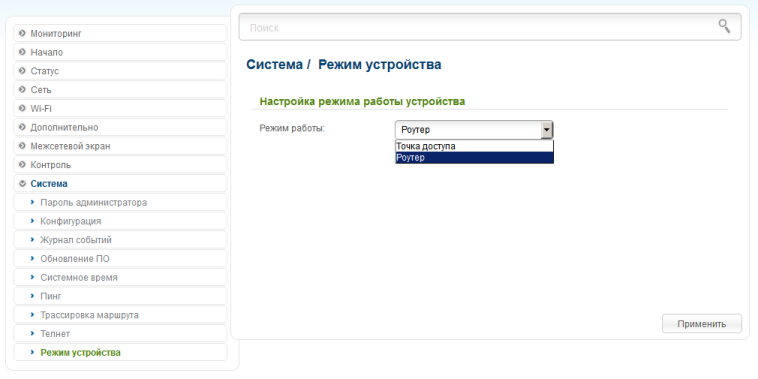Collapse the Система section via its arrow icon

point(22,184)
